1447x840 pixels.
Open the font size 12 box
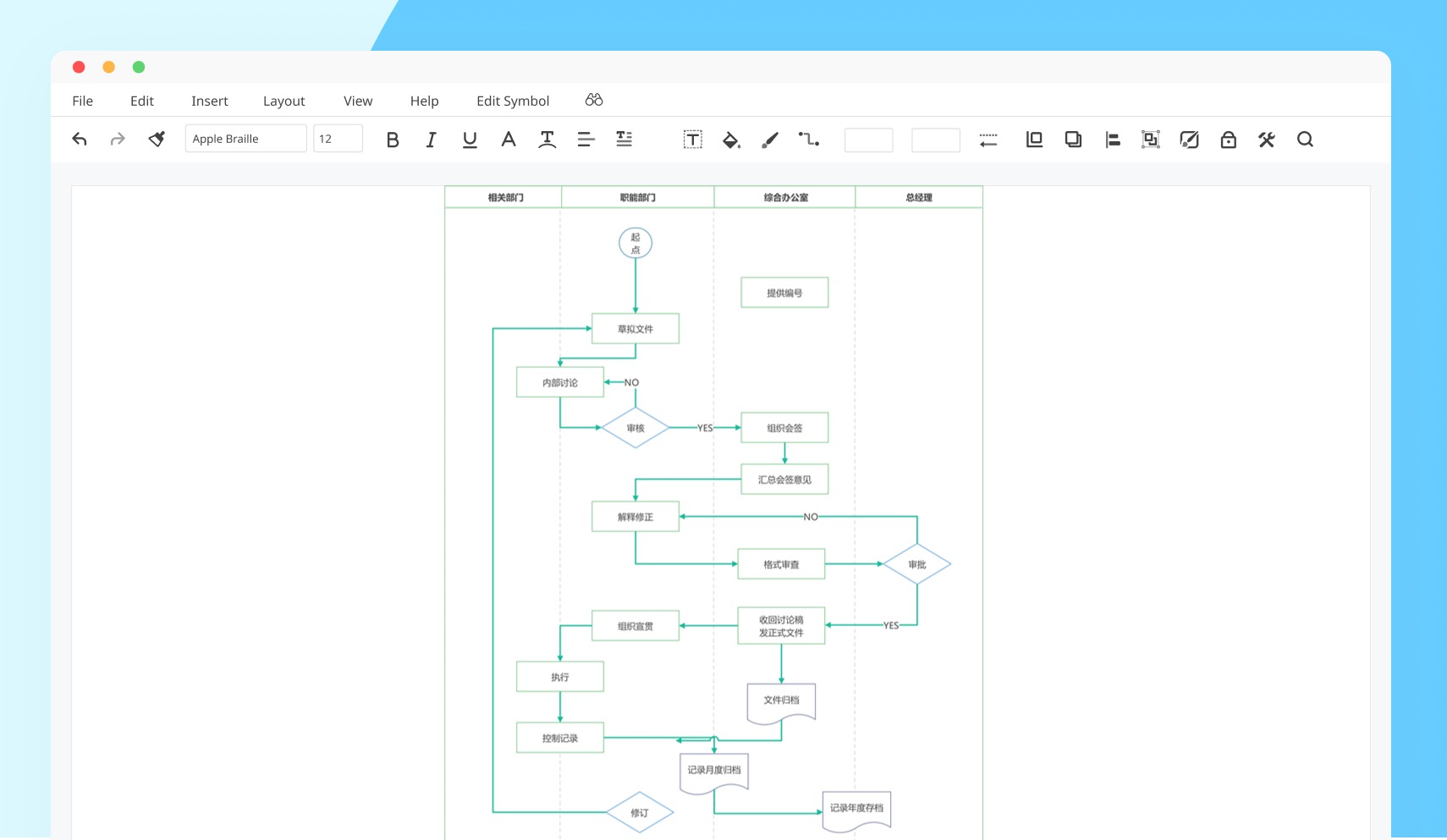pos(338,139)
